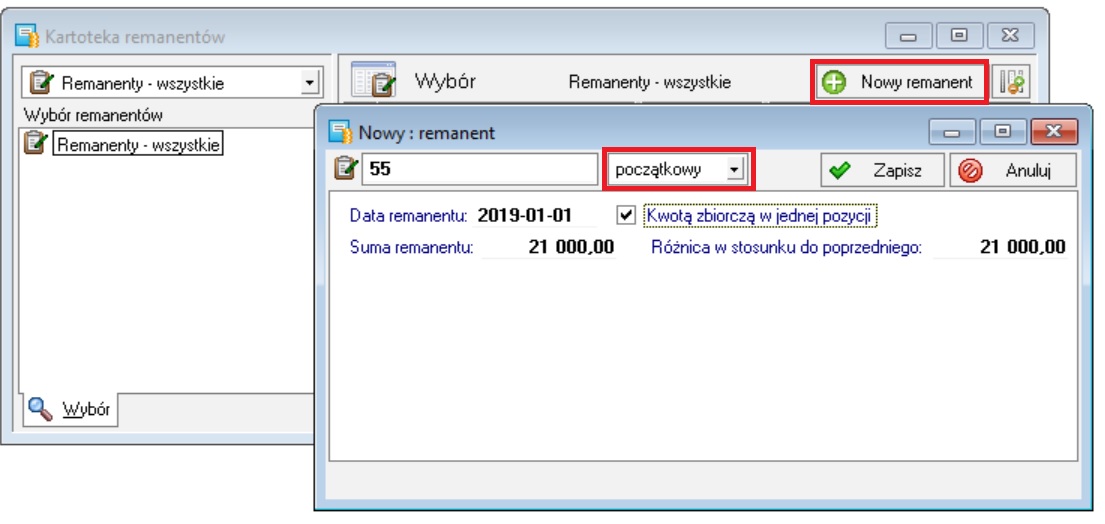The image size is (1105, 524).
Task: Click the Kartoteka remanentów title bar icon
Action: (x=27, y=37)
